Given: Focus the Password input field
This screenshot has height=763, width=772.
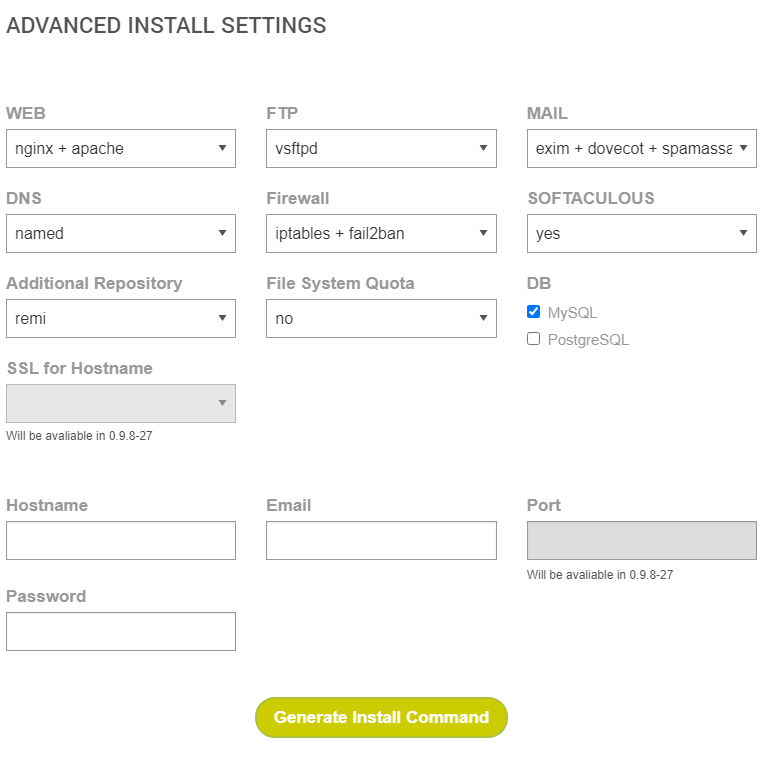Looking at the screenshot, I should tap(120, 631).
